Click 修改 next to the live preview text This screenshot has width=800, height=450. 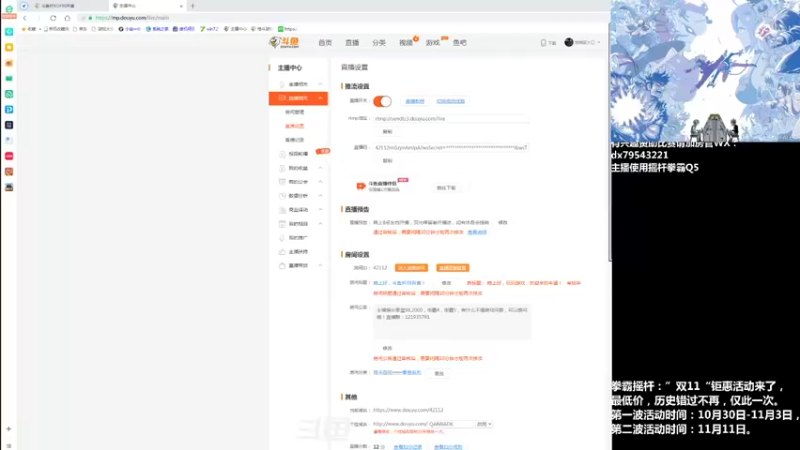coord(503,222)
